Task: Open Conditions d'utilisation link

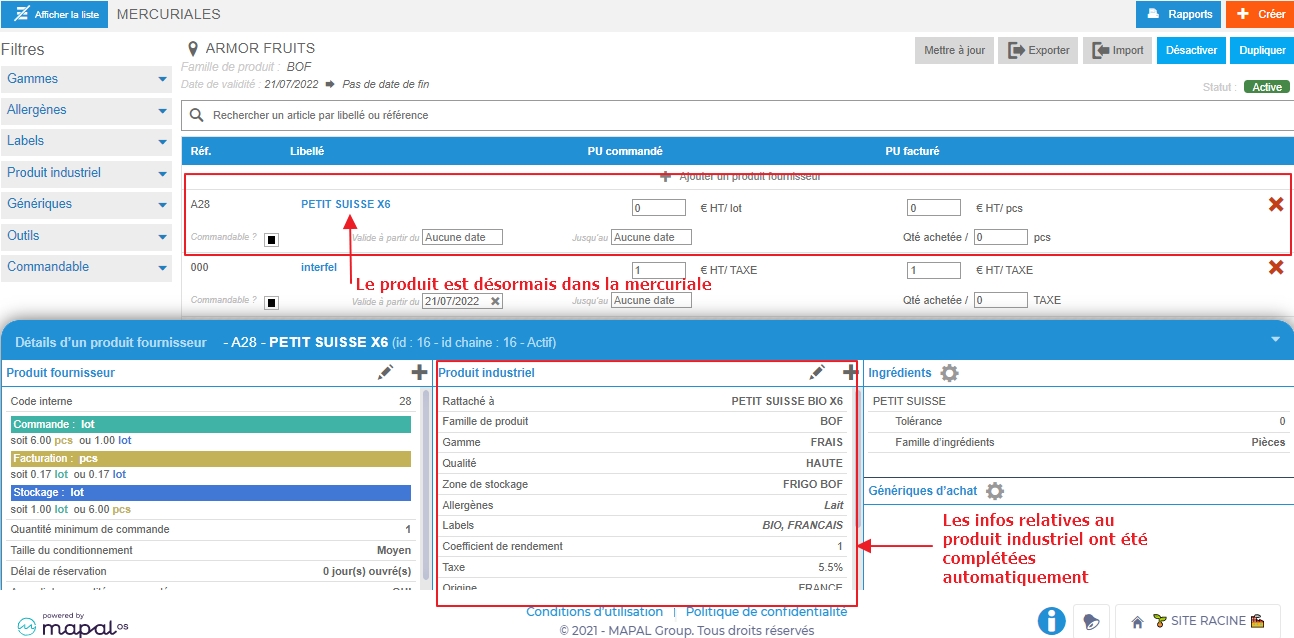Action: [594, 612]
